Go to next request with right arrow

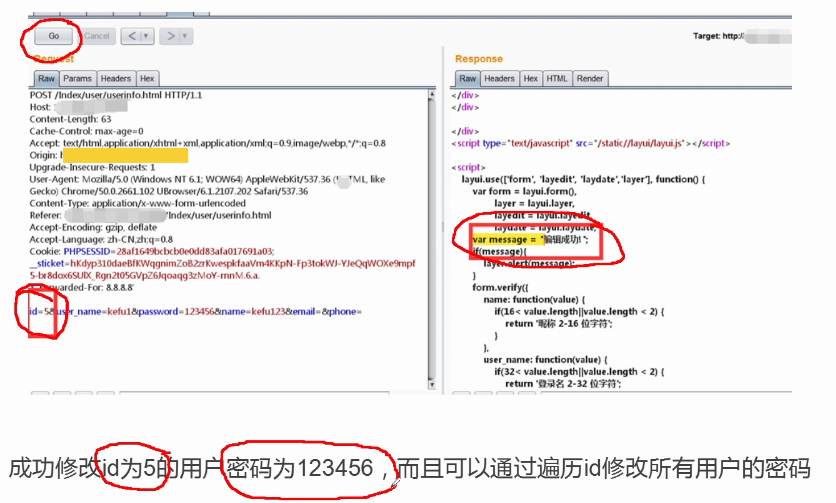[171, 36]
